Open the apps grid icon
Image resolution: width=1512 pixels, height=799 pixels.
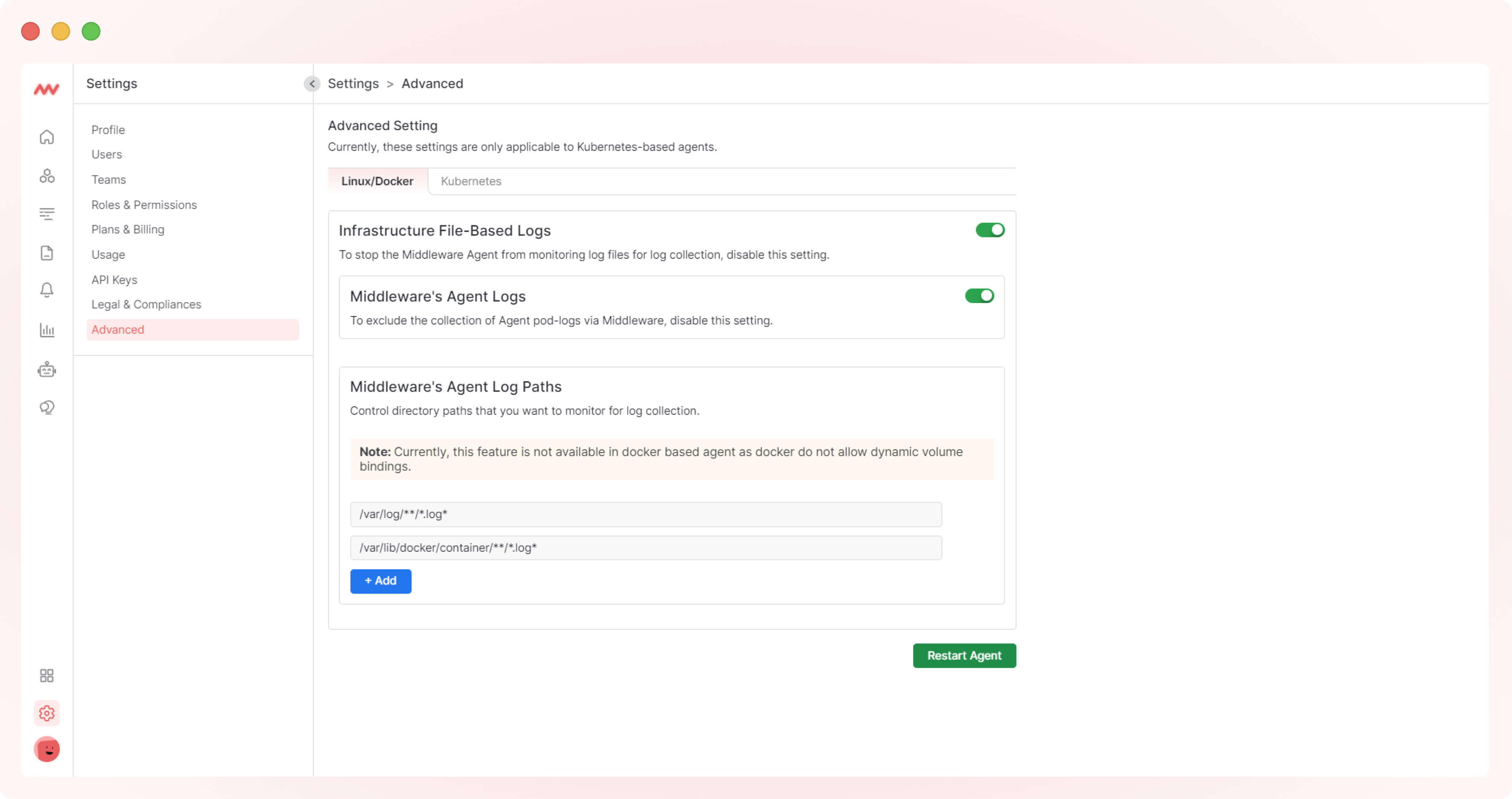click(x=47, y=676)
